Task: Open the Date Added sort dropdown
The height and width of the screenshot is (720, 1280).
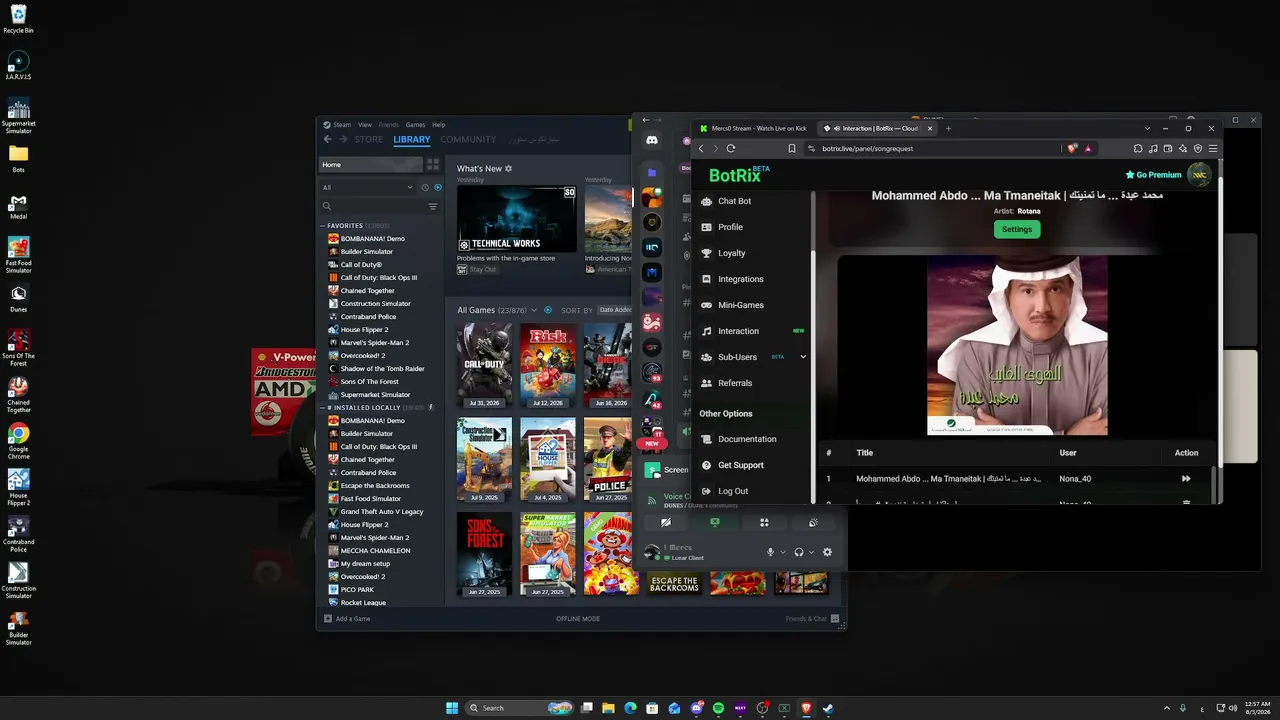Action: point(614,310)
